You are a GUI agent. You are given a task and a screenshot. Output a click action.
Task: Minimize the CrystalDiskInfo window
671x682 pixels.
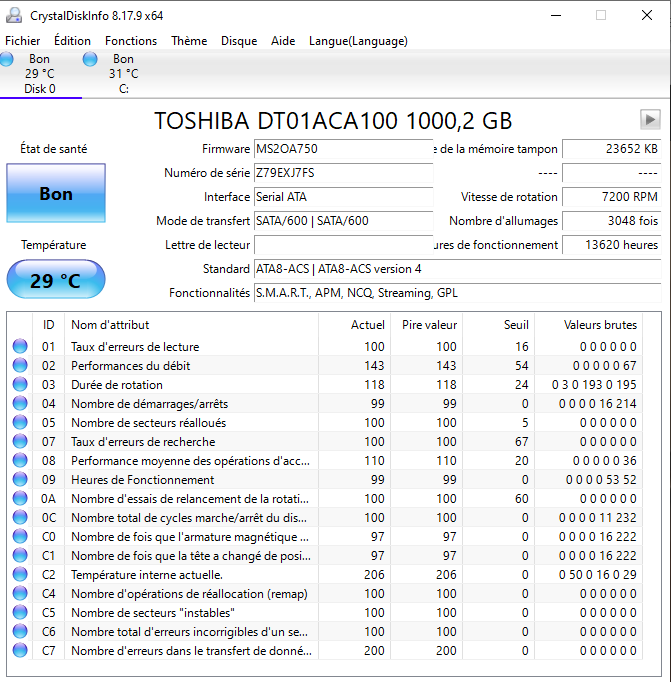(x=556, y=16)
